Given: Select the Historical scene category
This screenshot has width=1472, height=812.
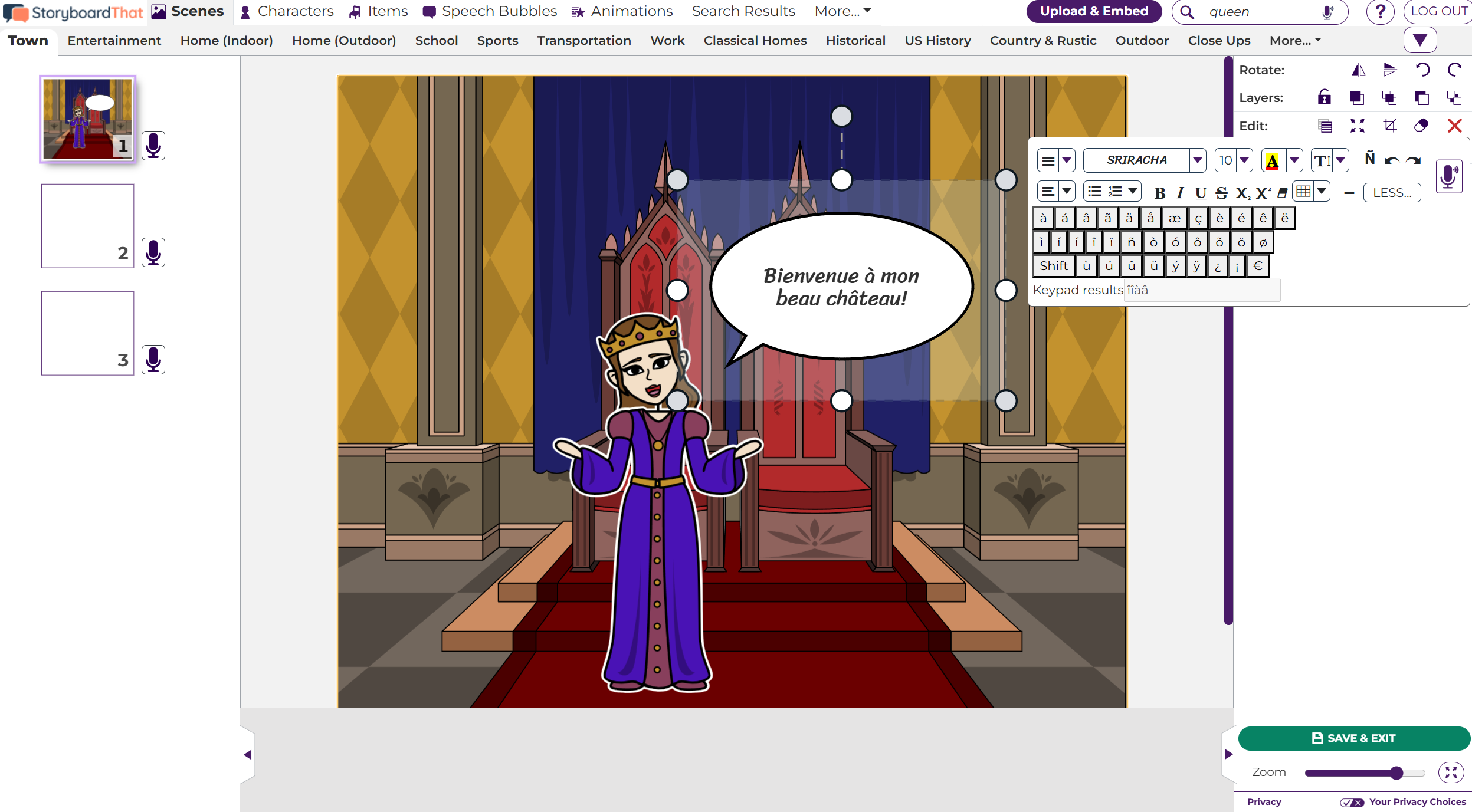Looking at the screenshot, I should [855, 41].
